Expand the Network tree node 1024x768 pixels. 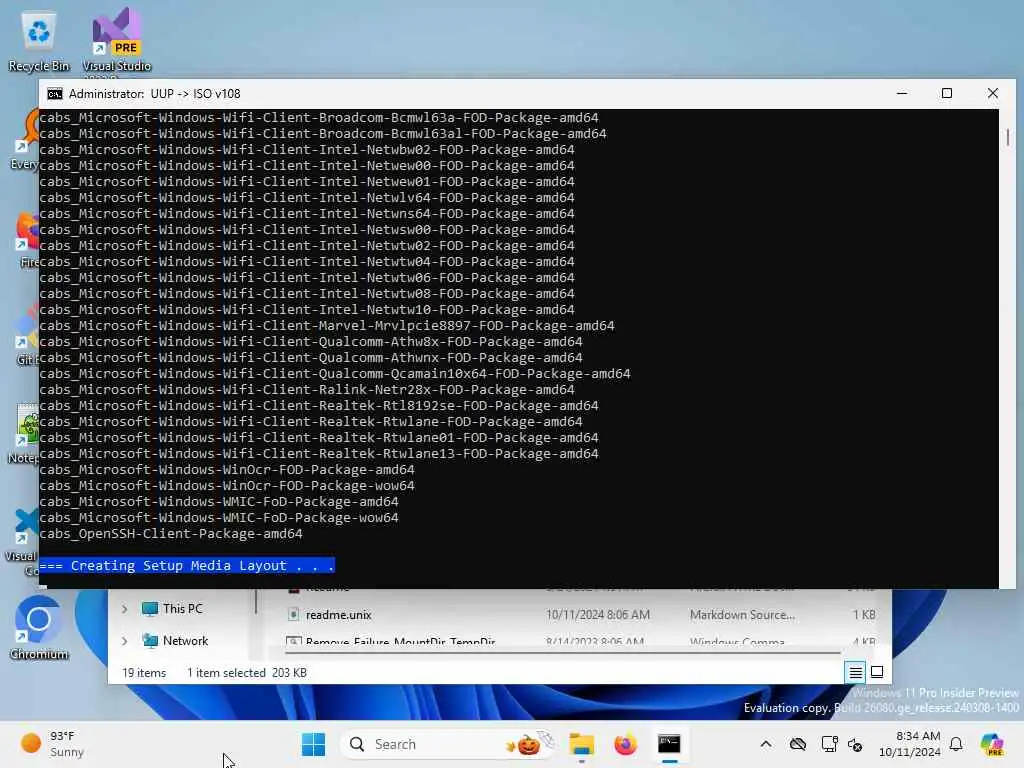point(125,641)
